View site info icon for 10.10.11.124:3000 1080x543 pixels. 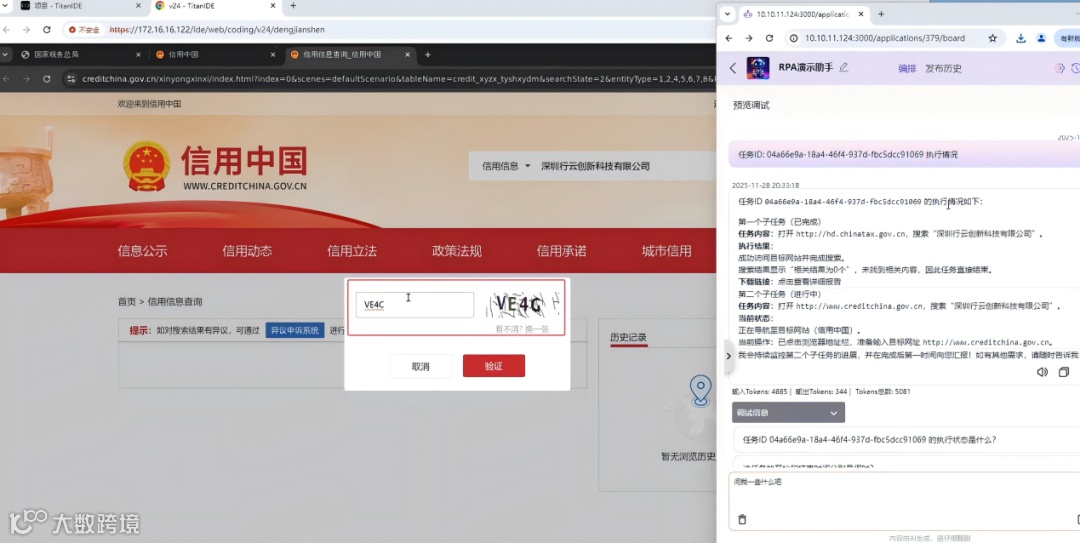click(x=793, y=38)
